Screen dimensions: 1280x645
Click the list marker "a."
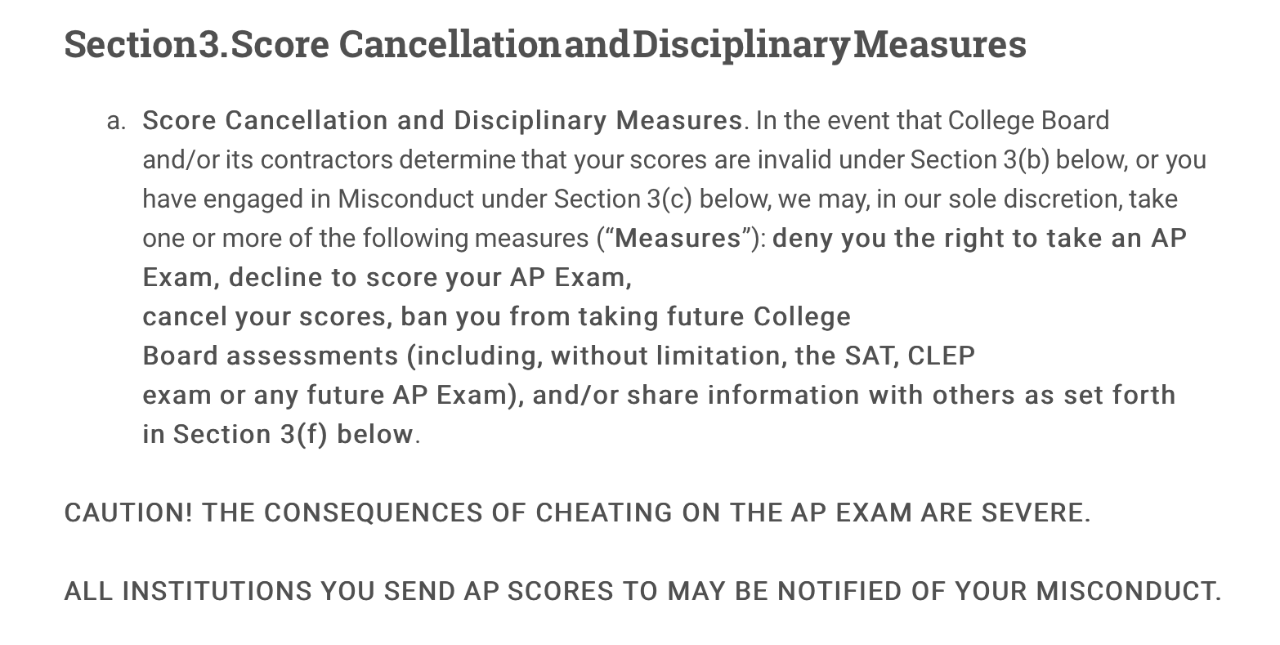click(116, 122)
